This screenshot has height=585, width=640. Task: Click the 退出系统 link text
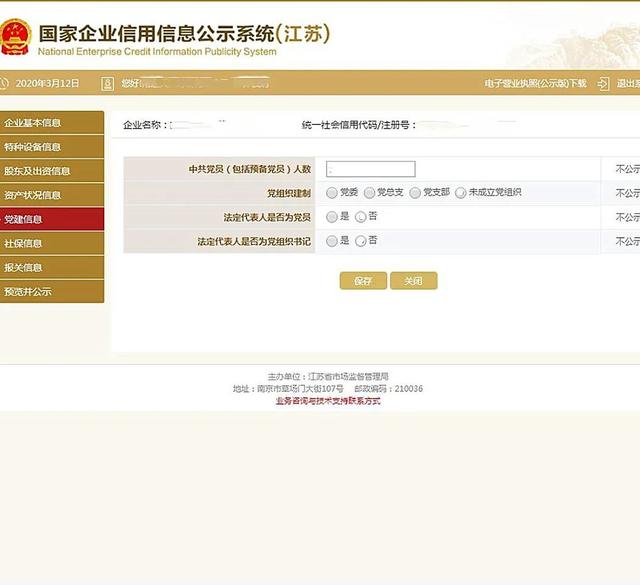tap(628, 84)
